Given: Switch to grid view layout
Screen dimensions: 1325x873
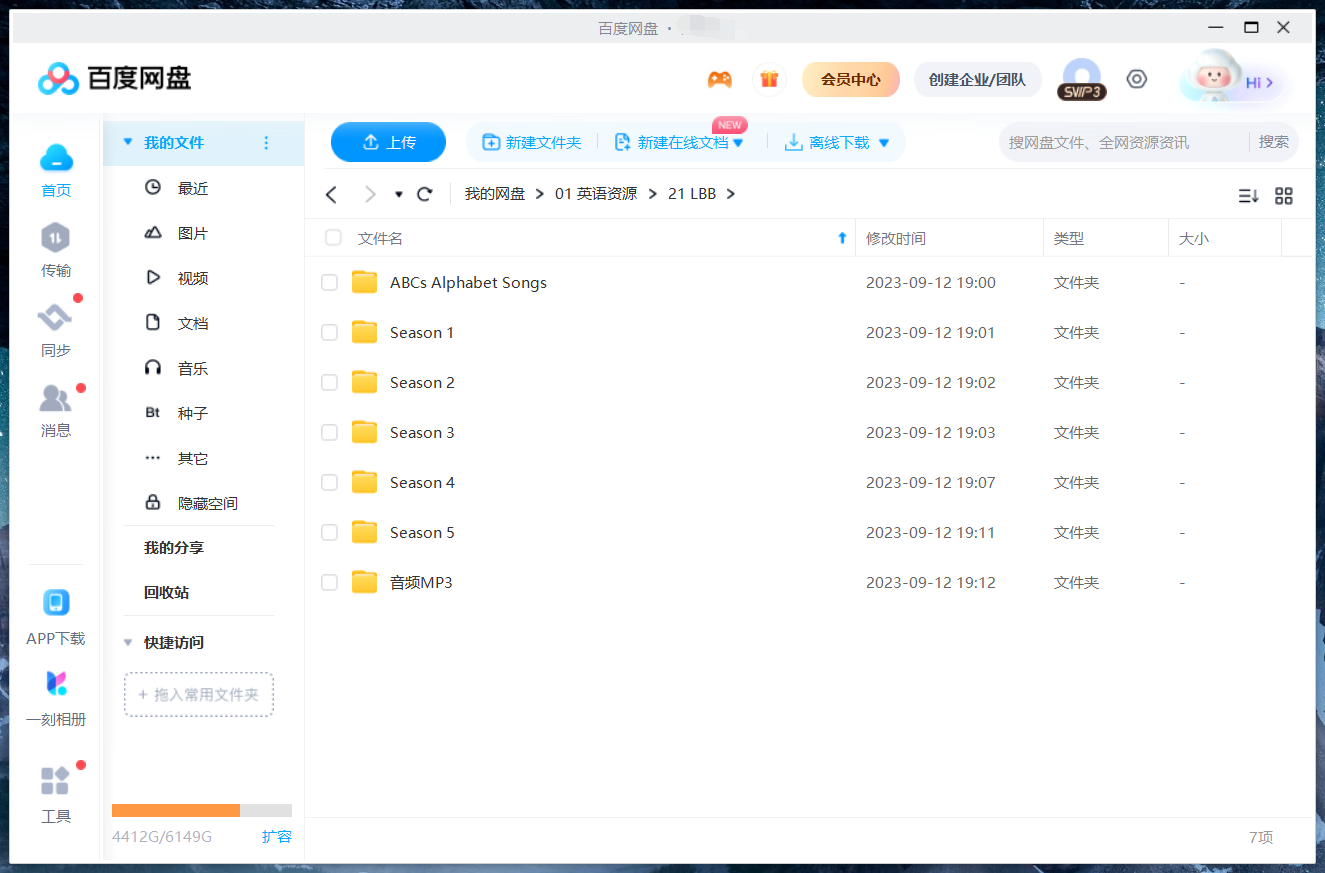Looking at the screenshot, I should (x=1284, y=196).
